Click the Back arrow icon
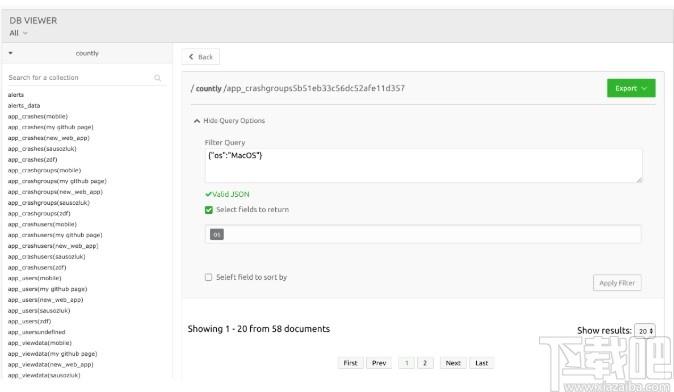674x392 pixels. [x=191, y=57]
